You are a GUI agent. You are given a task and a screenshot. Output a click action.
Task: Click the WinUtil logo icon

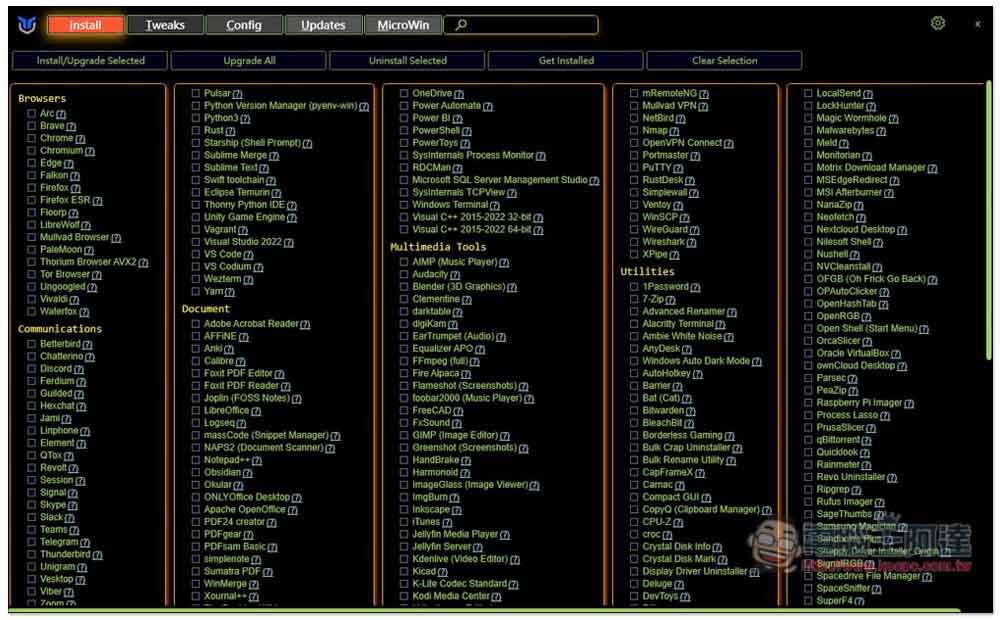pos(27,25)
